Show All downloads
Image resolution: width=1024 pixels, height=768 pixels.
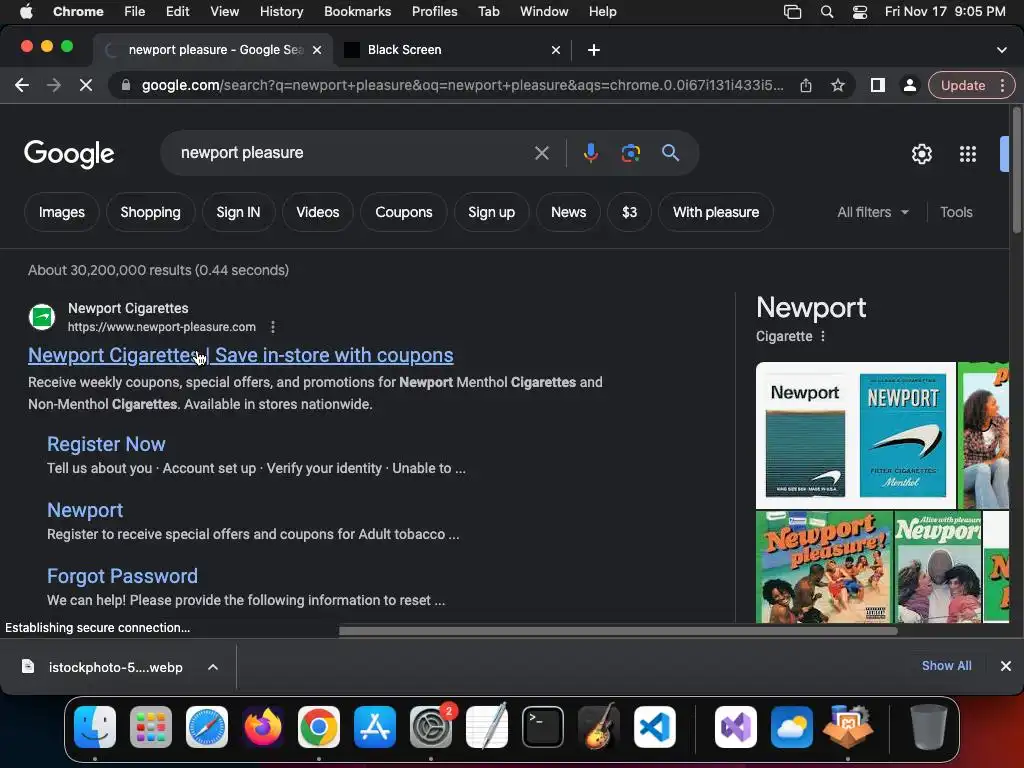[x=946, y=665]
